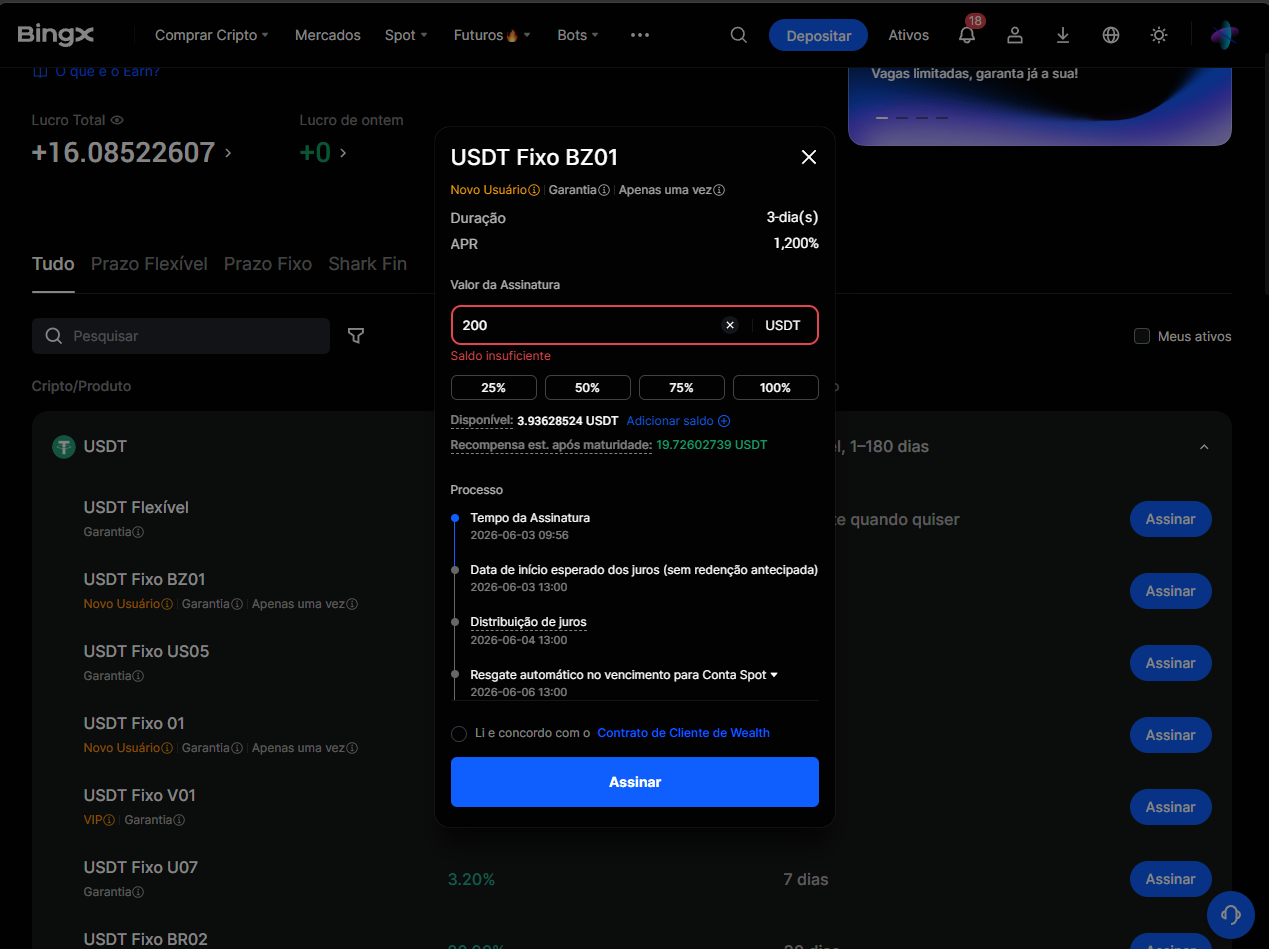Image resolution: width=1269 pixels, height=949 pixels.
Task: Click Assinar on USDT Fixo V01 row
Action: [x=1171, y=807]
